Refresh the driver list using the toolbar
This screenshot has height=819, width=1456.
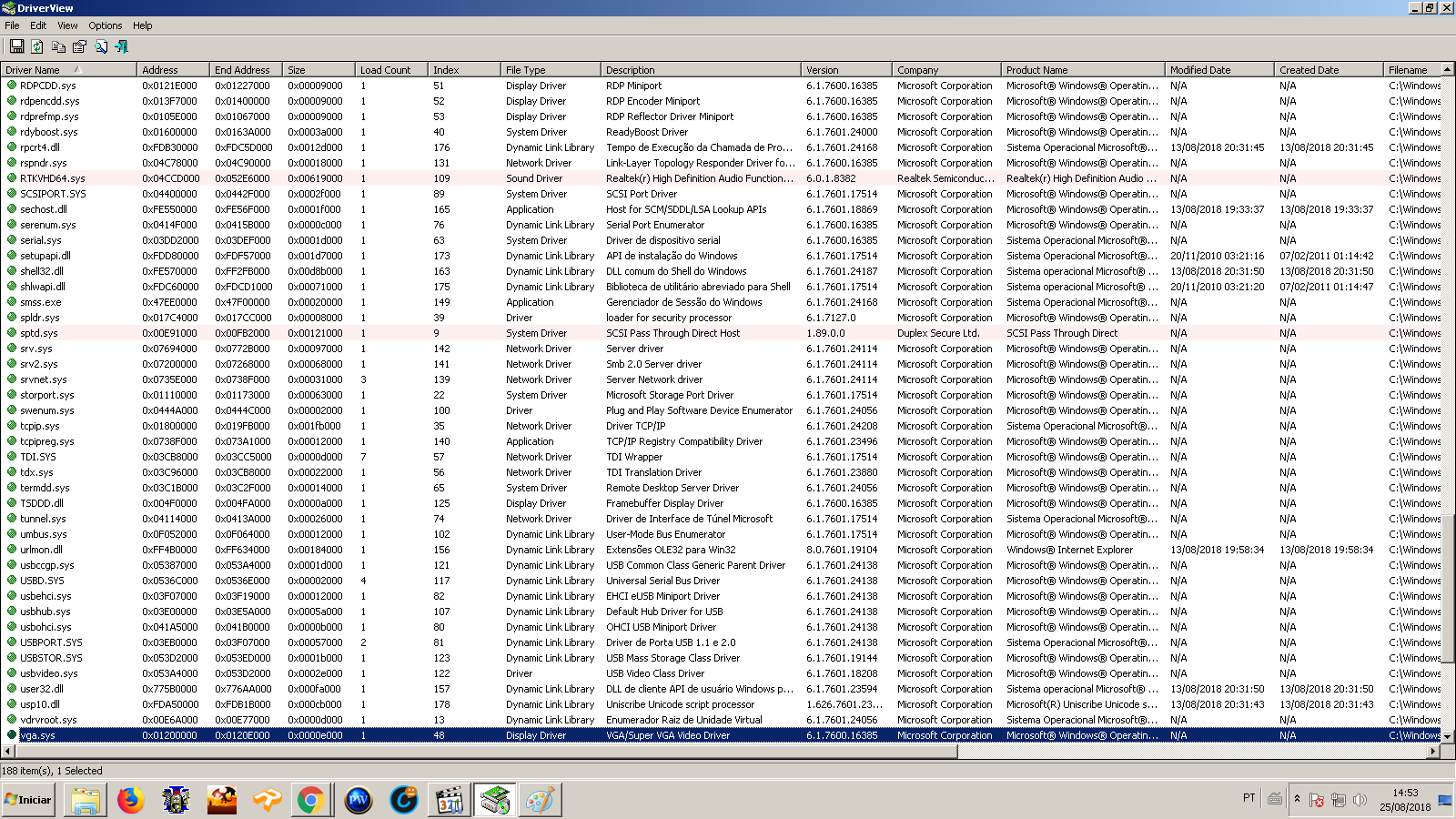click(37, 46)
